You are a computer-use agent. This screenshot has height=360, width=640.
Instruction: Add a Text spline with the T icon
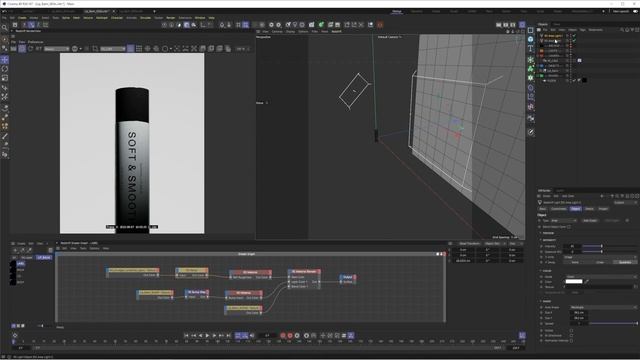[531, 49]
